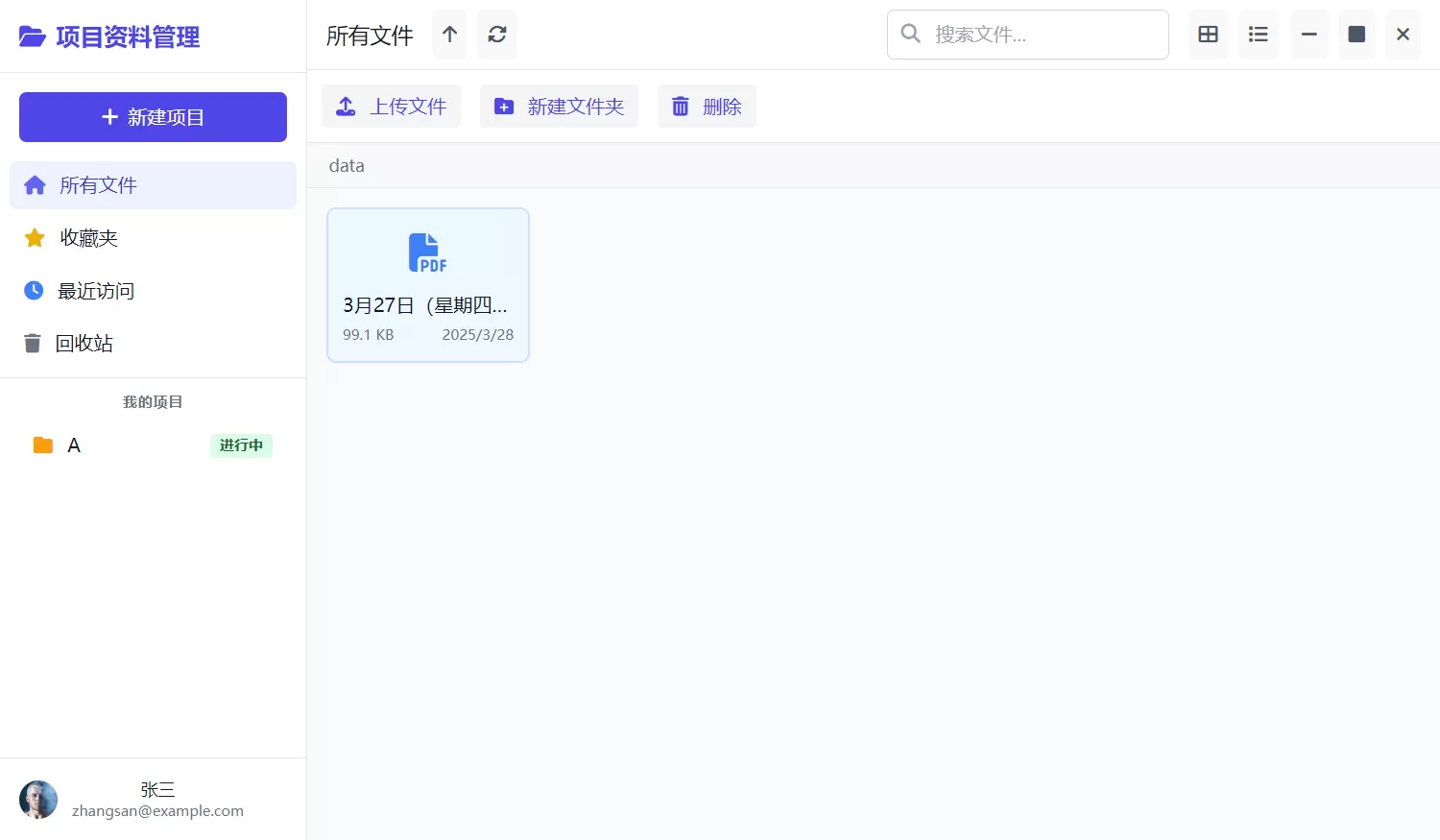Viewport: 1440px width, 840px height.
Task: Open 收藏夹 favorites
Action: [153, 238]
